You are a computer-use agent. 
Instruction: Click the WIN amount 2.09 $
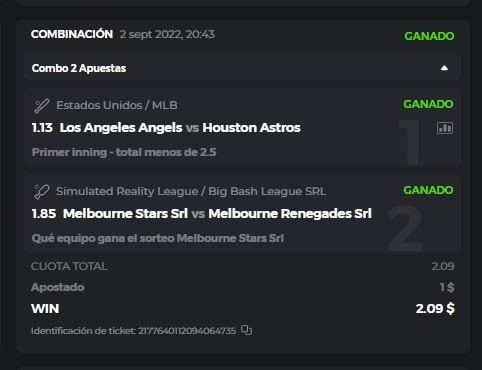pos(435,309)
